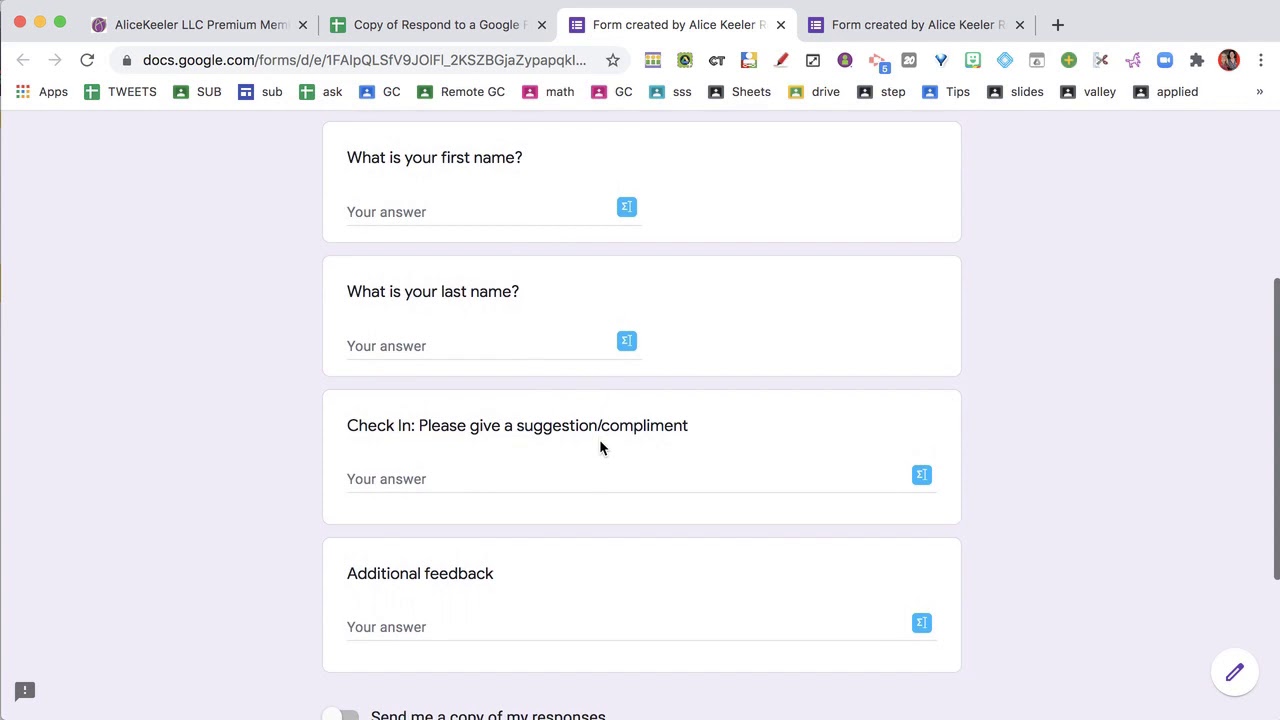Click the Chrome profile avatar
1280x720 pixels.
point(1229,60)
